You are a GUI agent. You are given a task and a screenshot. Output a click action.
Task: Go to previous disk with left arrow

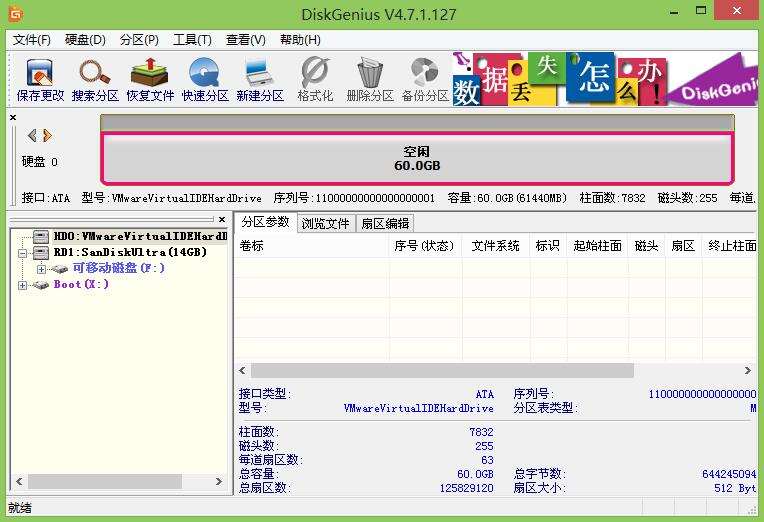(x=32, y=135)
